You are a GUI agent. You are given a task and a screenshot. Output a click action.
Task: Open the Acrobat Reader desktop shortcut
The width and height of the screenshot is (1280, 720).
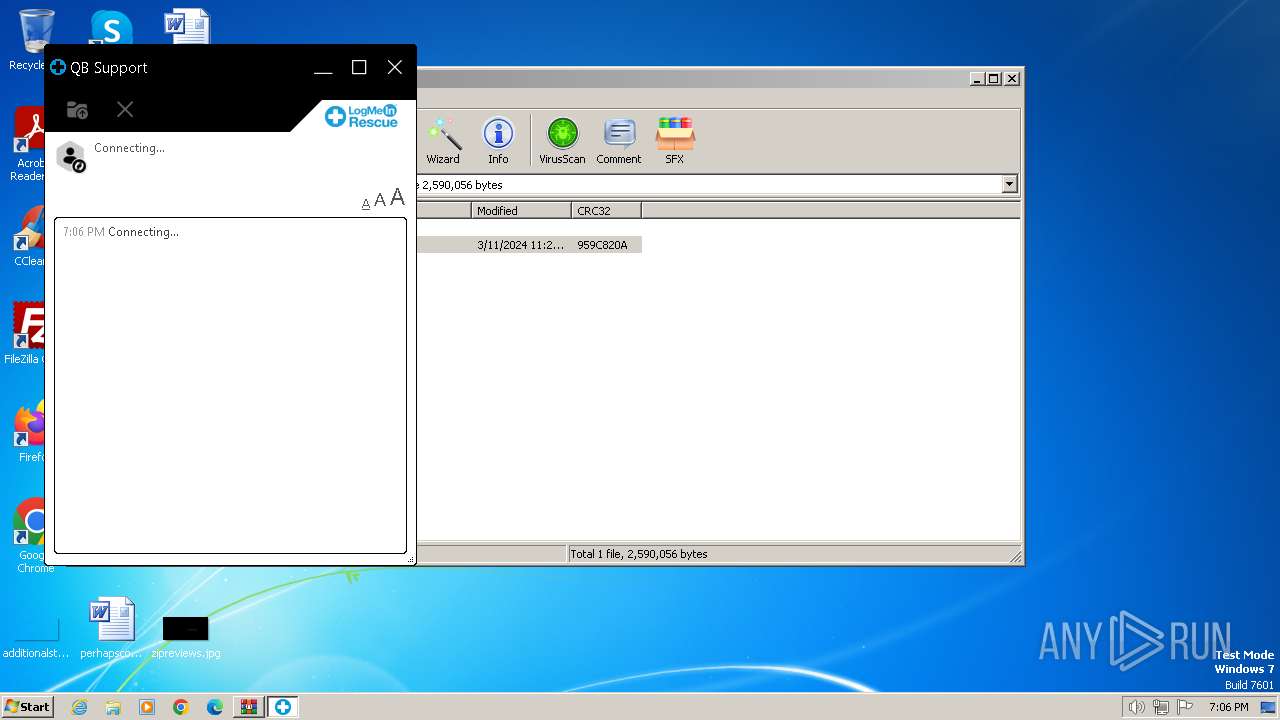point(30,145)
